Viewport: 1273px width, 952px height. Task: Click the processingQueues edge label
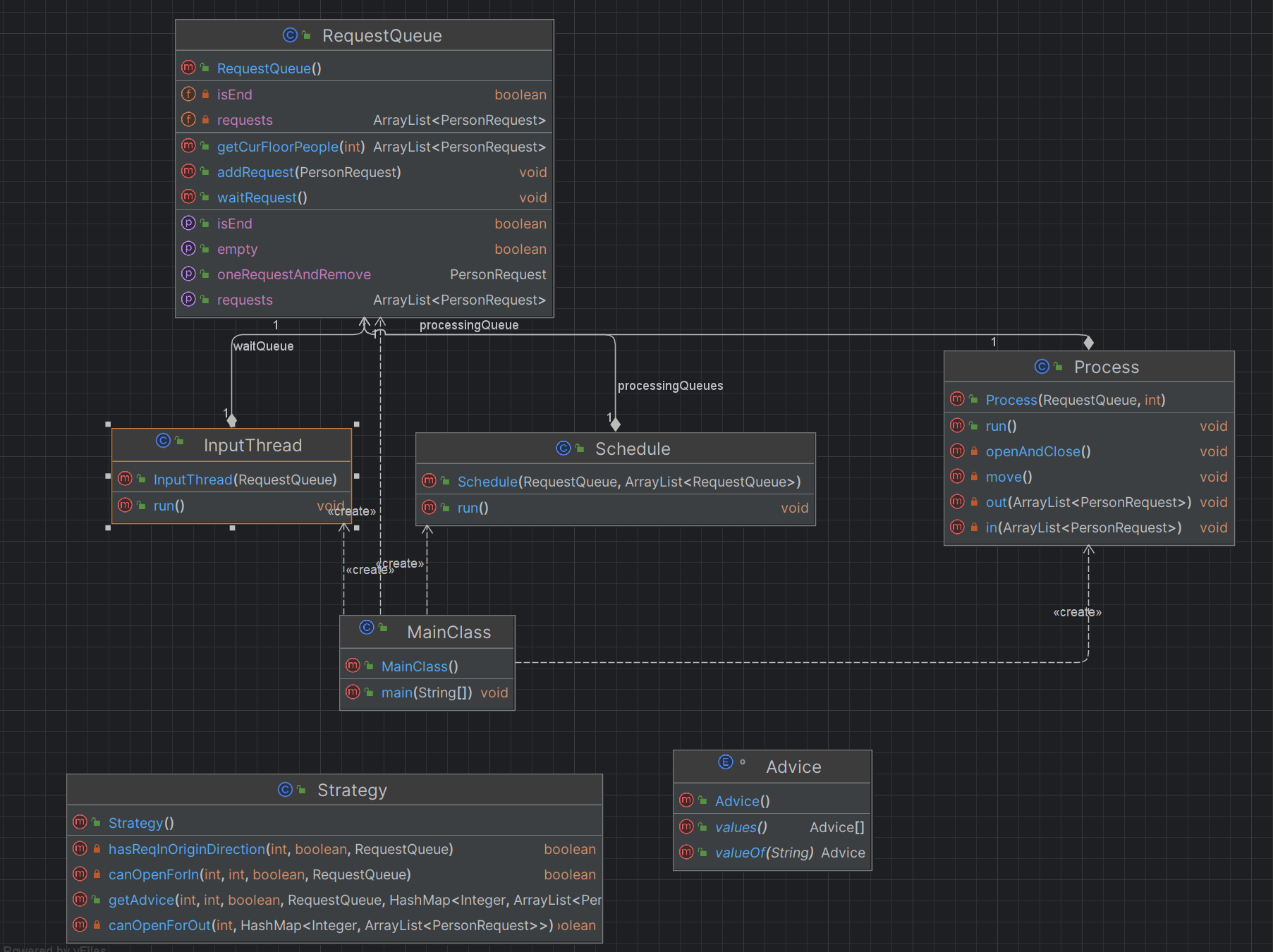click(x=670, y=386)
